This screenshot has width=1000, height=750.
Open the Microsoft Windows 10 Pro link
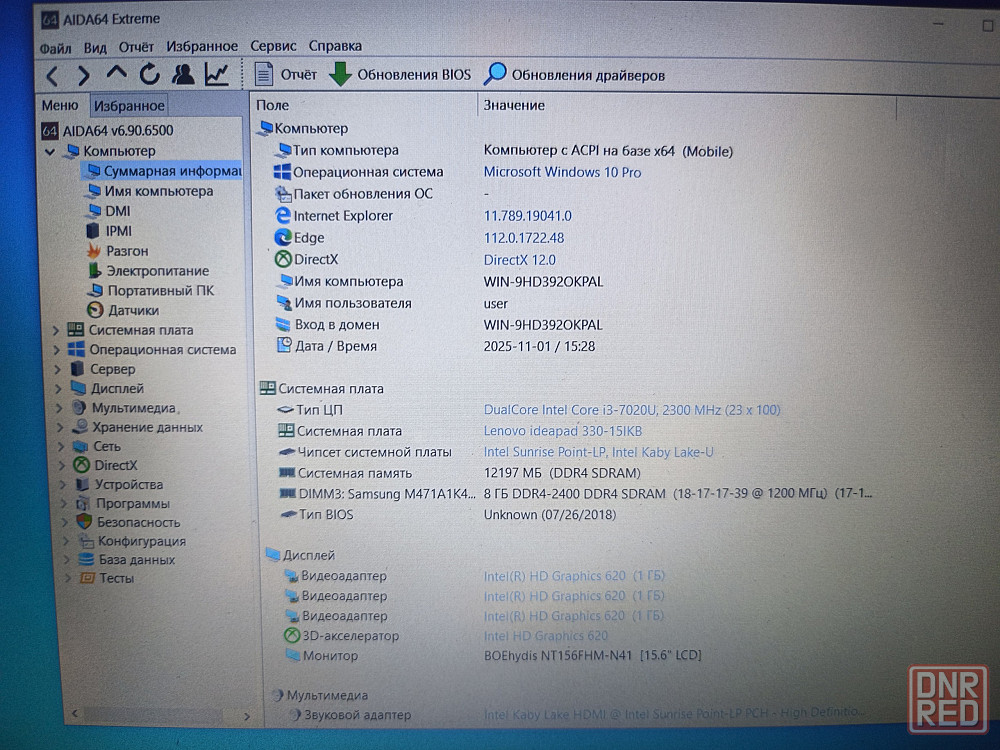(562, 172)
